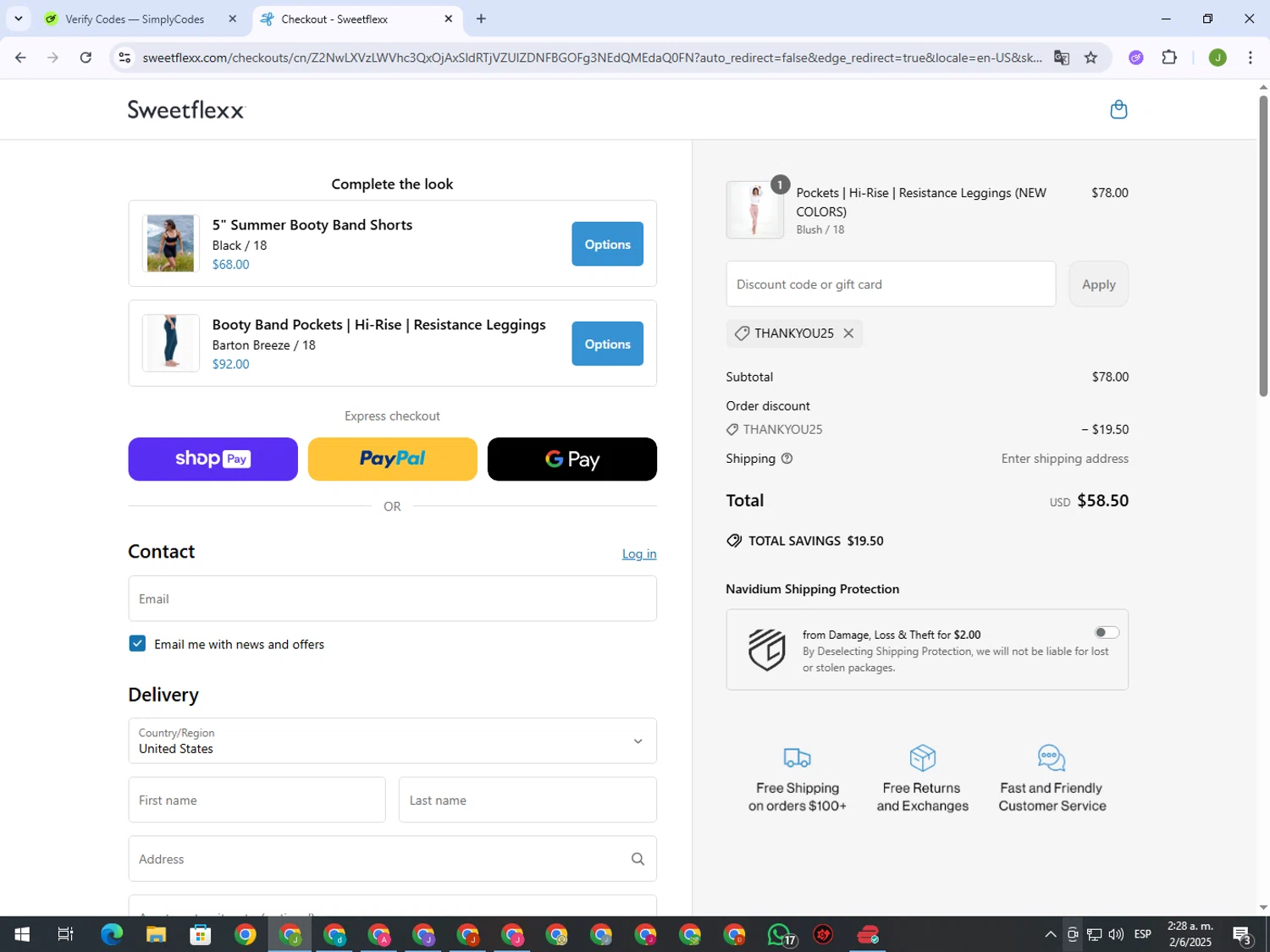The height and width of the screenshot is (952, 1270).
Task: Open the volume speaker icon
Action: [1116, 934]
